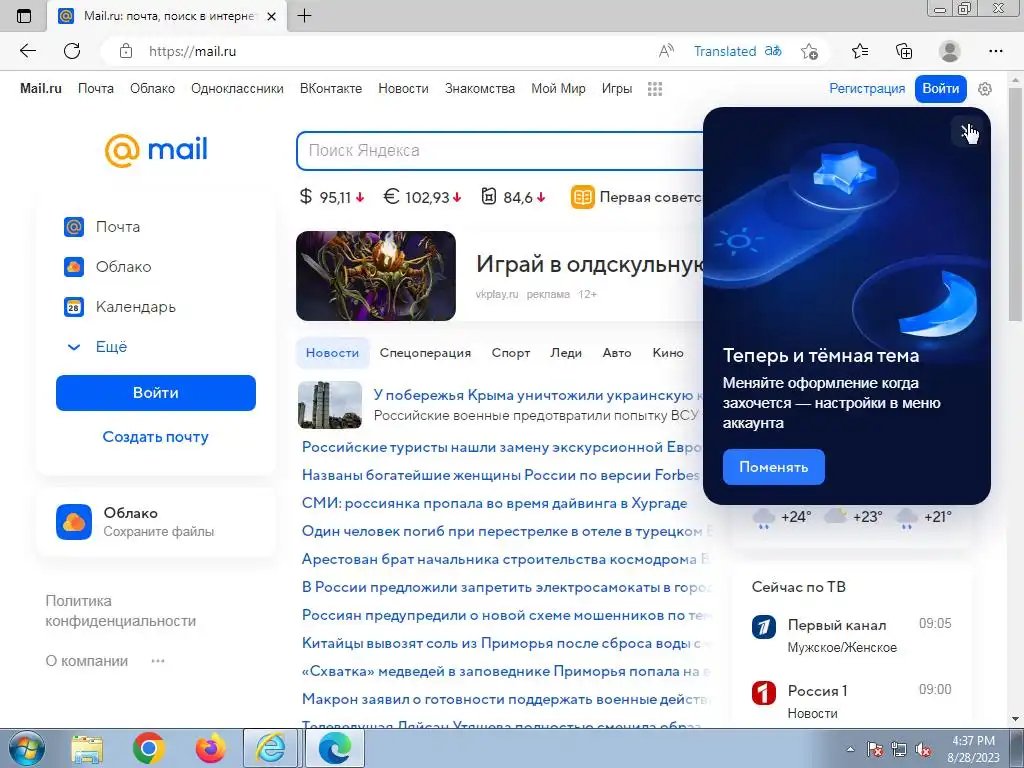Click the taskbar clock 4:37 PM
Viewport: 1024px width, 768px height.
click(x=974, y=749)
